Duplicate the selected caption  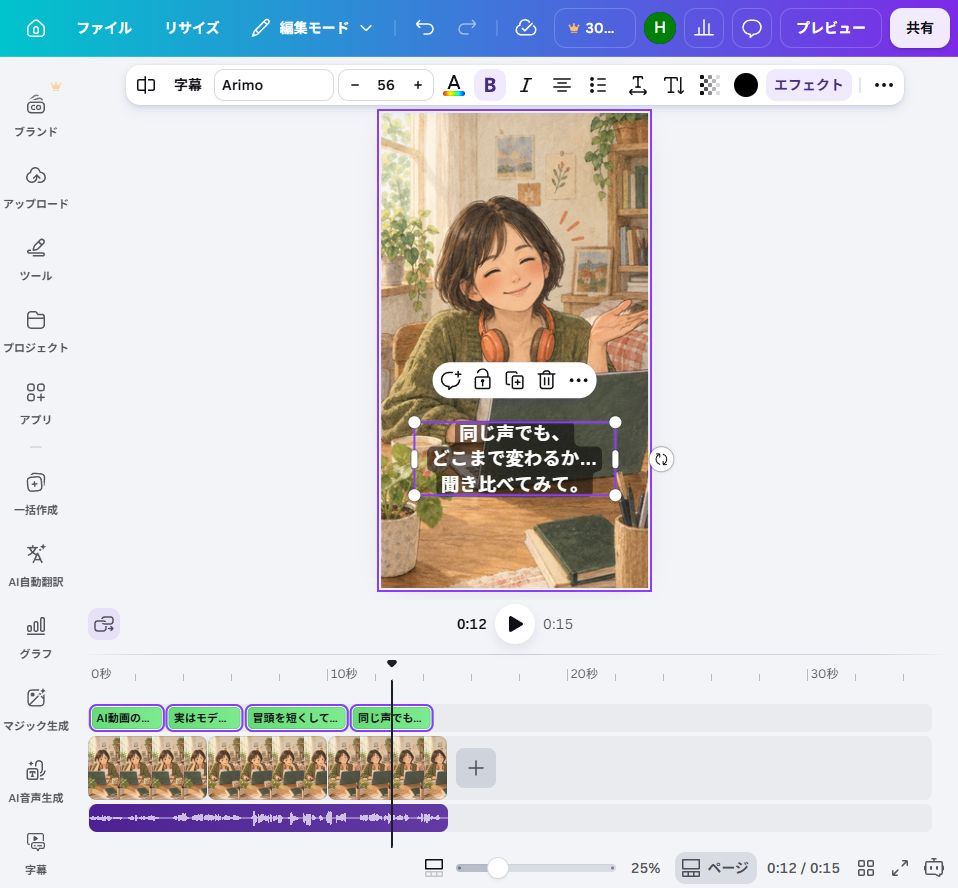(x=514, y=380)
